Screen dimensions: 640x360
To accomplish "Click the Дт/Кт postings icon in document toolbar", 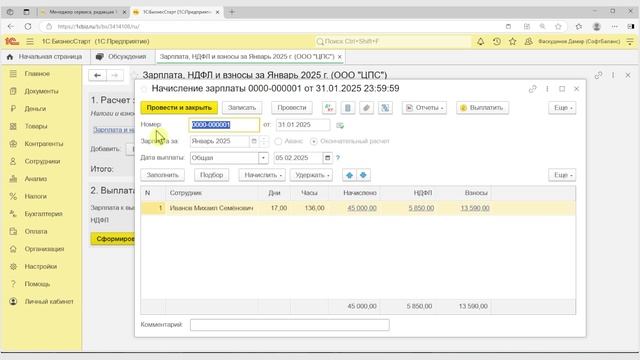I will click(x=329, y=108).
